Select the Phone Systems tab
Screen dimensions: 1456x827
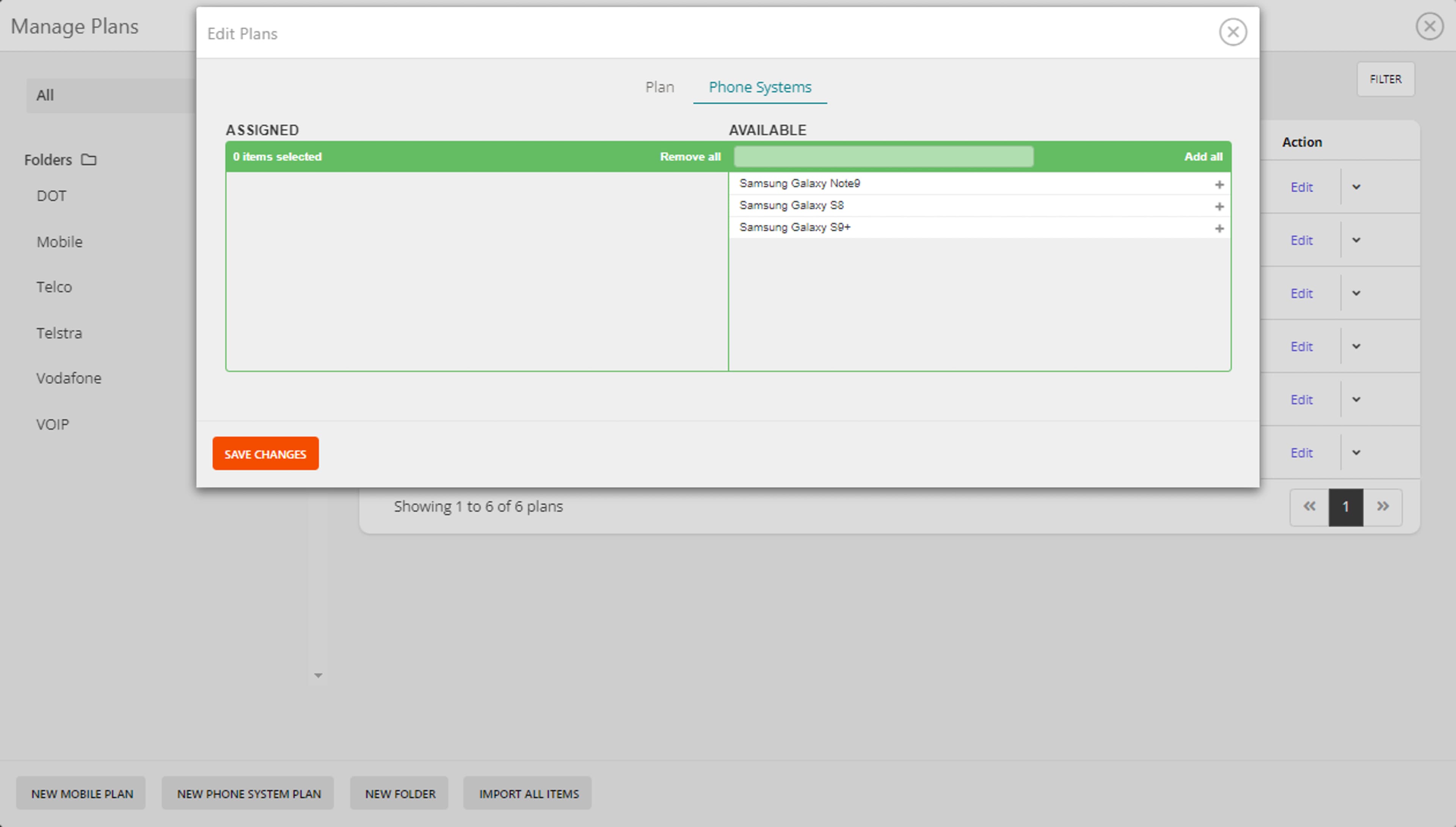point(760,87)
